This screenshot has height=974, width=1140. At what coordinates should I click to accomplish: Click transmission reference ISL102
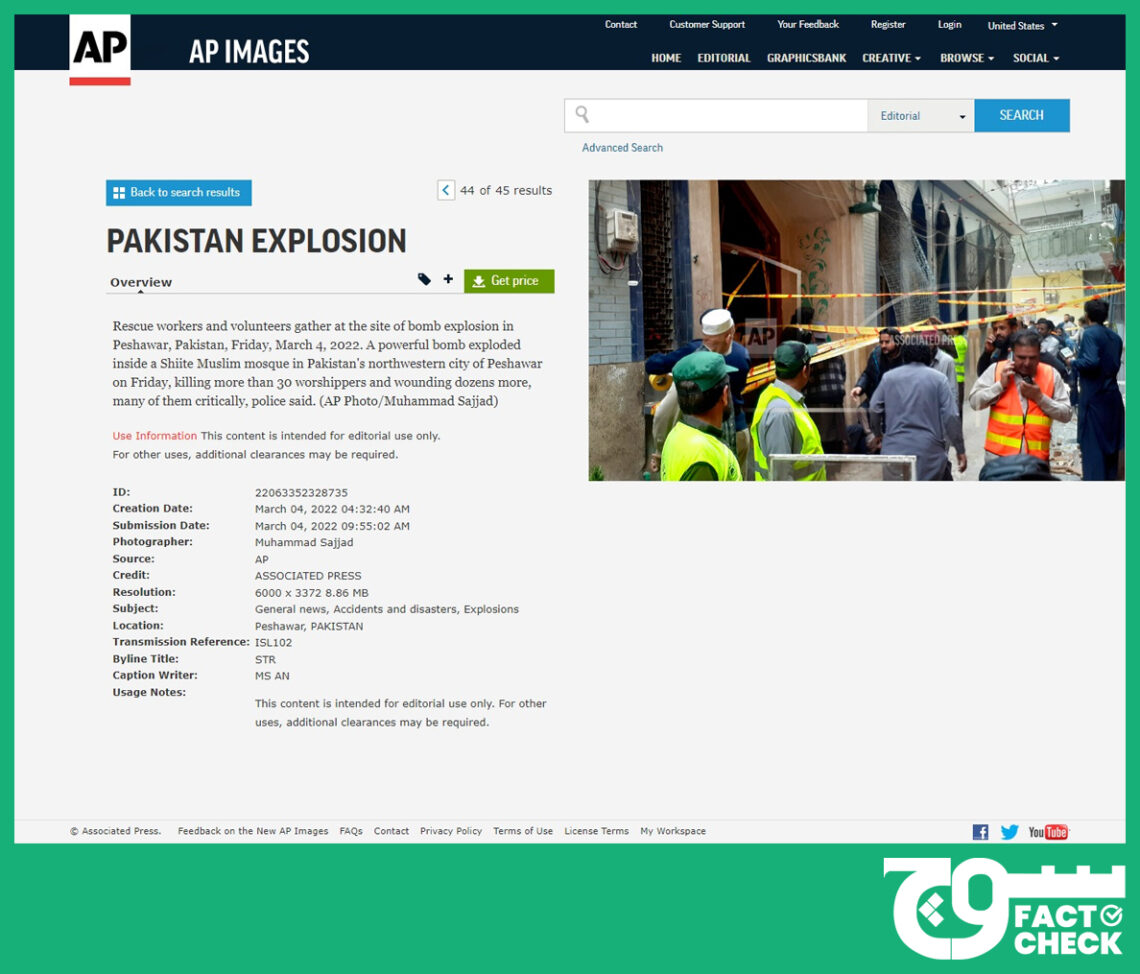pyautogui.click(x=273, y=643)
